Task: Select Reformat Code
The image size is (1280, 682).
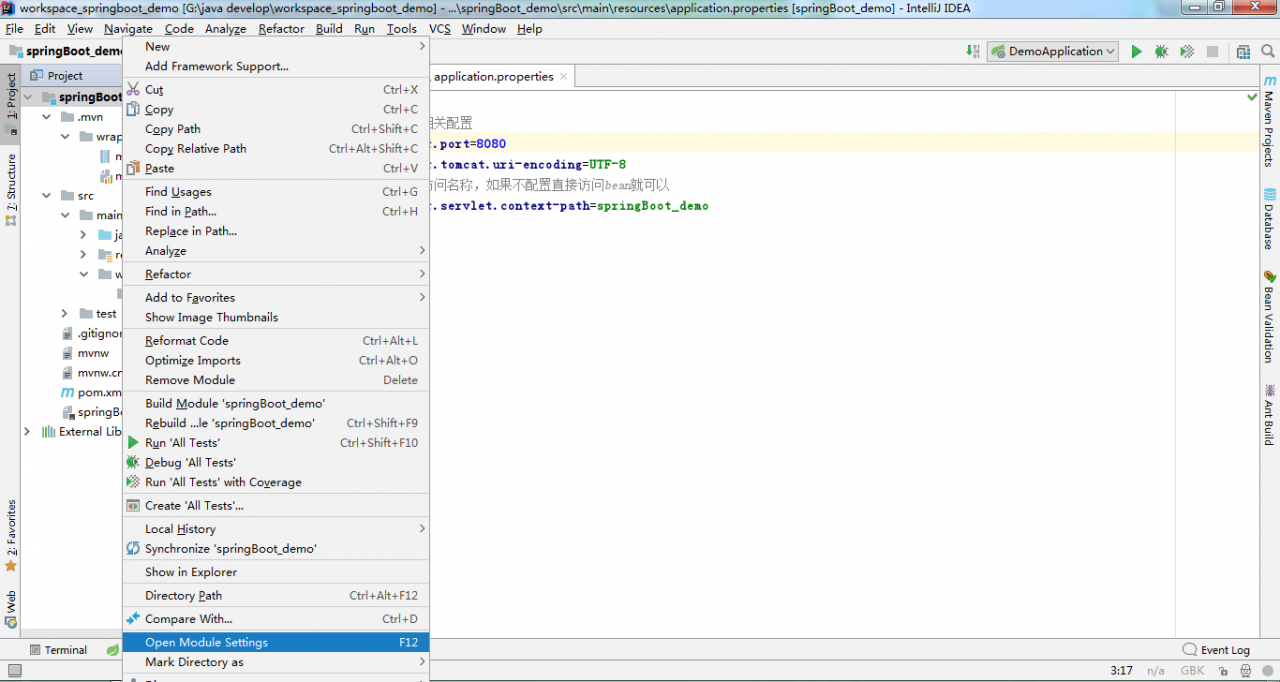Action: [x=276, y=340]
